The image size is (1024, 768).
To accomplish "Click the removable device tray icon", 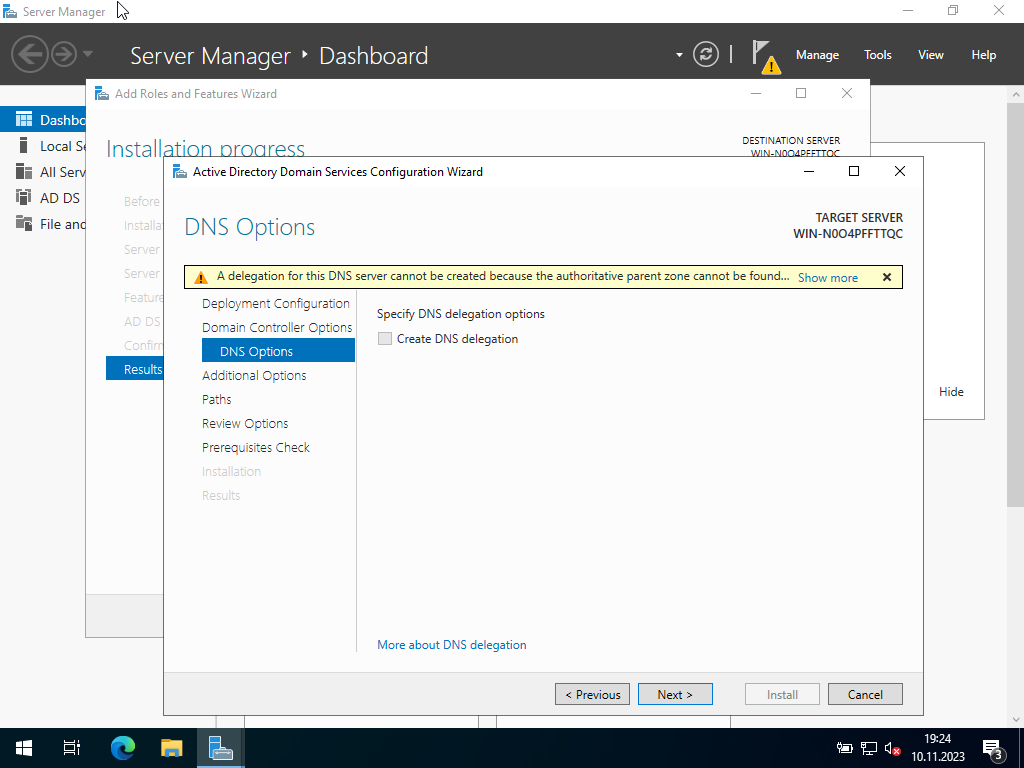I will (845, 748).
